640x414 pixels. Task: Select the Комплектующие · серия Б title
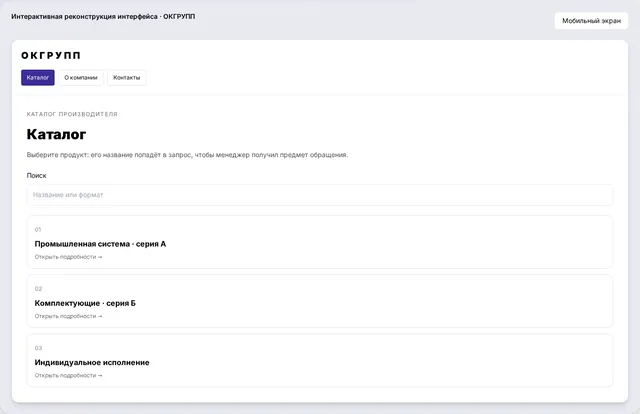pyautogui.click(x=85, y=303)
